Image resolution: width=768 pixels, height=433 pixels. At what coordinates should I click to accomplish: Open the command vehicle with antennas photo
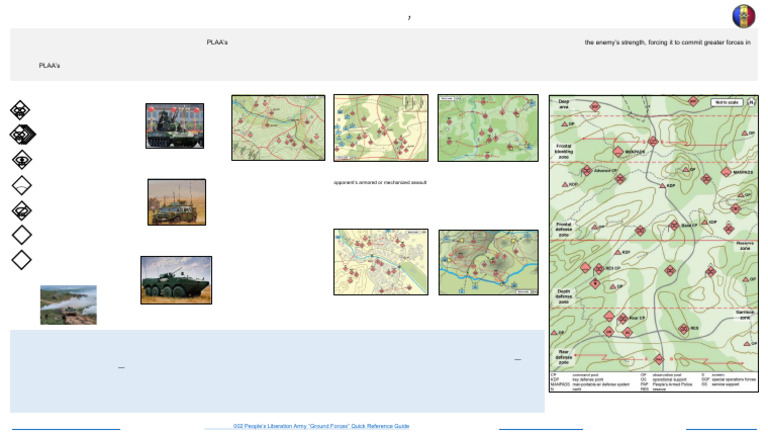(176, 202)
